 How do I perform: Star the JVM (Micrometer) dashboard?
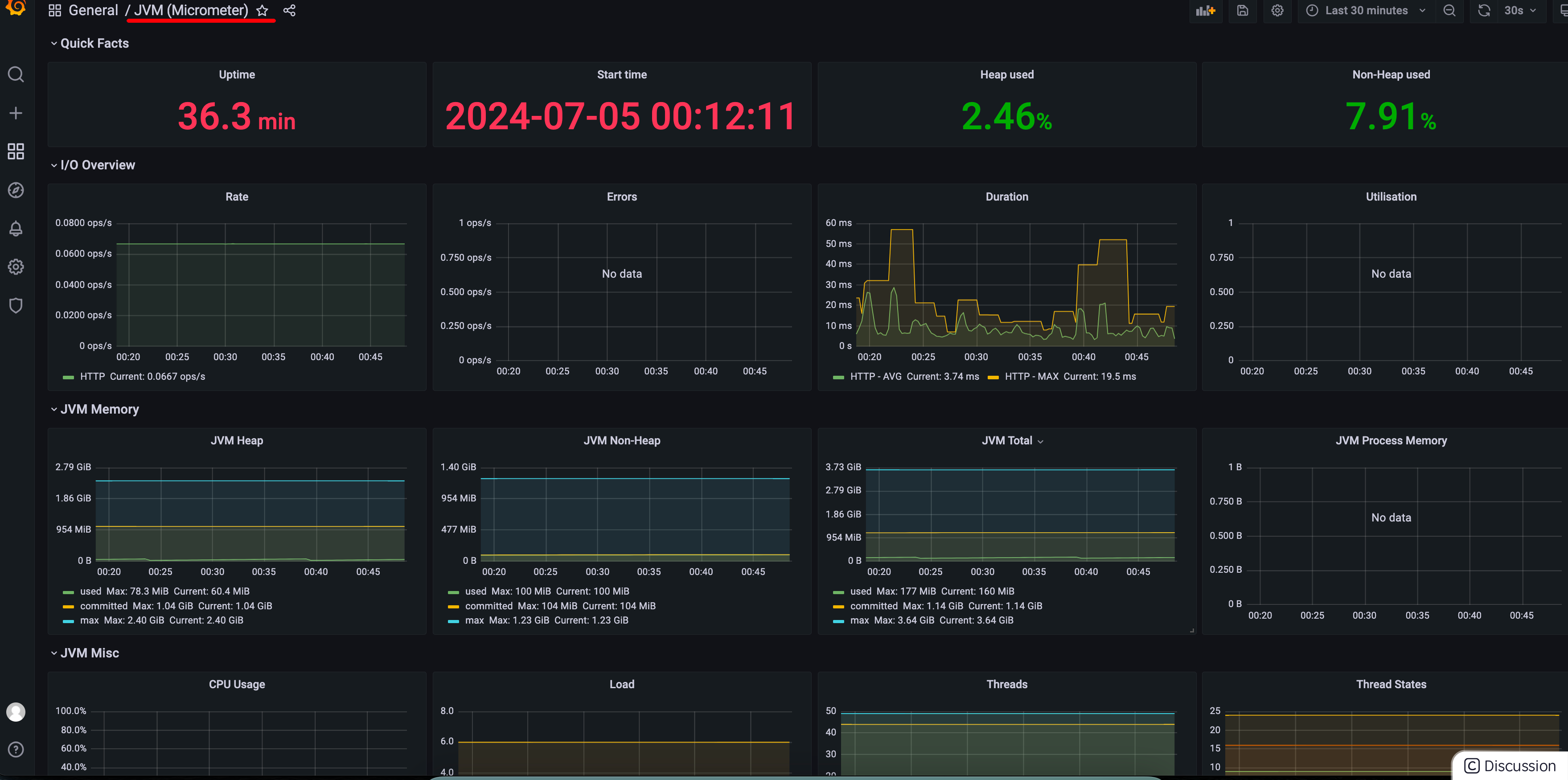[x=263, y=10]
